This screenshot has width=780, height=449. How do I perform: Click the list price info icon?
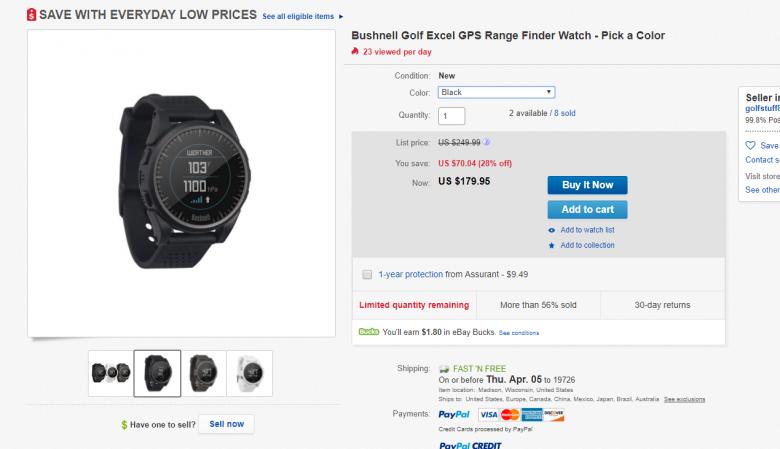click(x=487, y=142)
